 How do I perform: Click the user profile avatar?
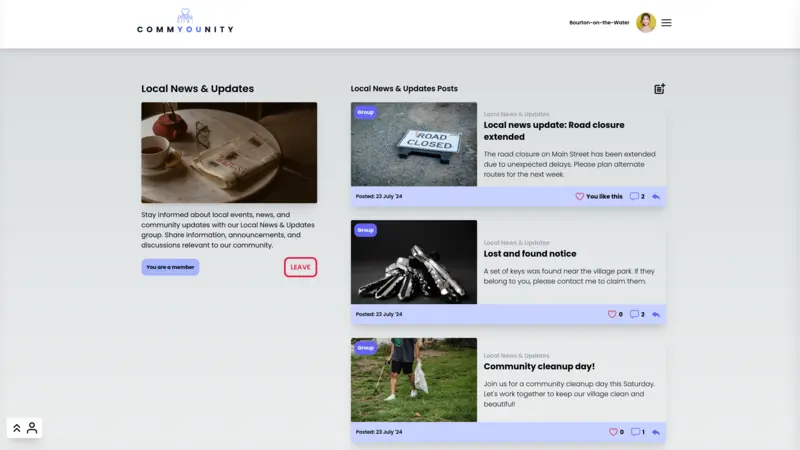point(645,22)
